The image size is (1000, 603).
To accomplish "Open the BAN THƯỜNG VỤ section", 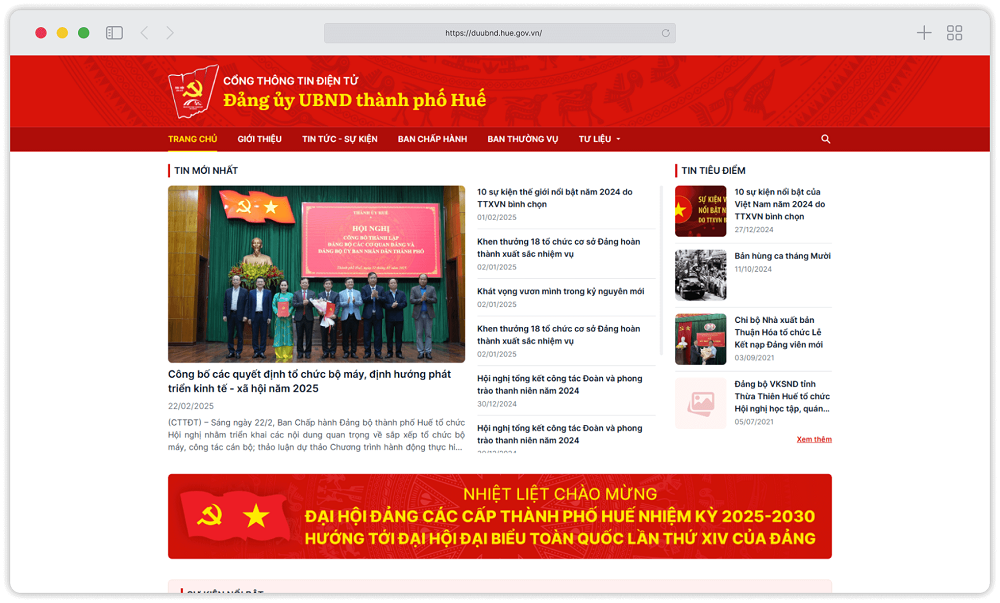I will [x=522, y=139].
